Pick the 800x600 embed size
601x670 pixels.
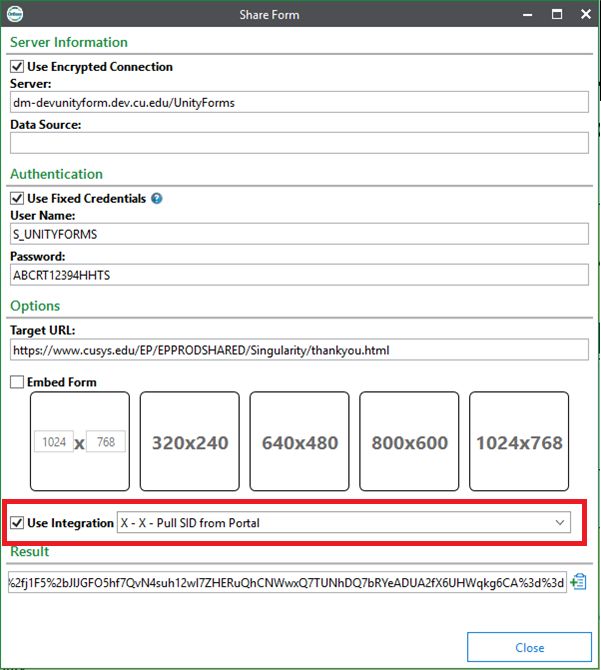[x=409, y=441]
